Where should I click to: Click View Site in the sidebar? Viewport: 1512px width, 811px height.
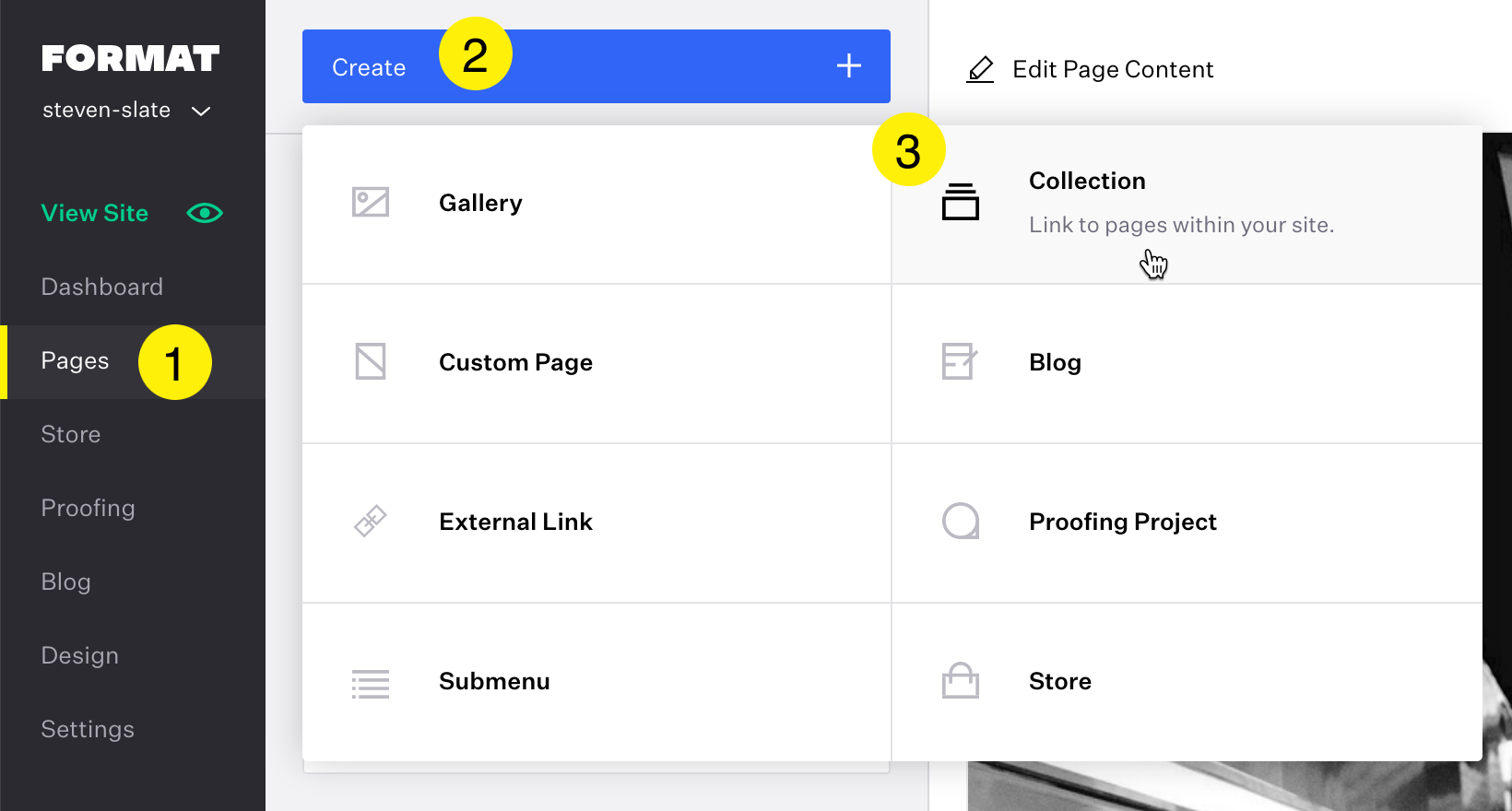(x=94, y=213)
